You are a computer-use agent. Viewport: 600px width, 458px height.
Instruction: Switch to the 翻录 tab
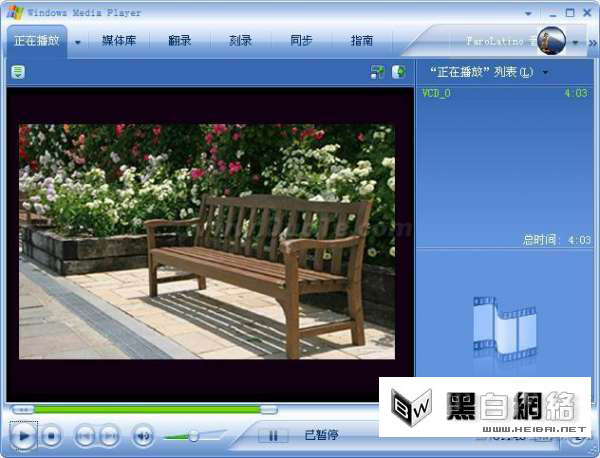(x=179, y=41)
